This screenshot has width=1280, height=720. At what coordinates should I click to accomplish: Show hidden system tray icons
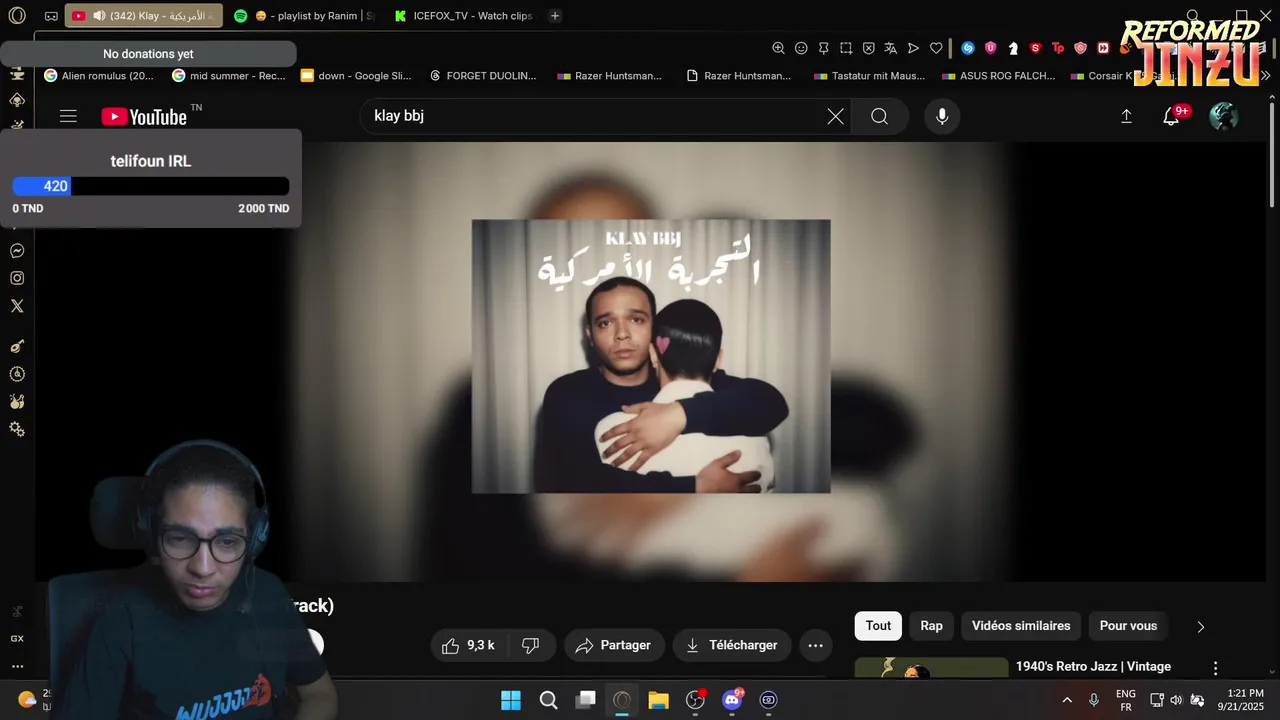point(1067,700)
